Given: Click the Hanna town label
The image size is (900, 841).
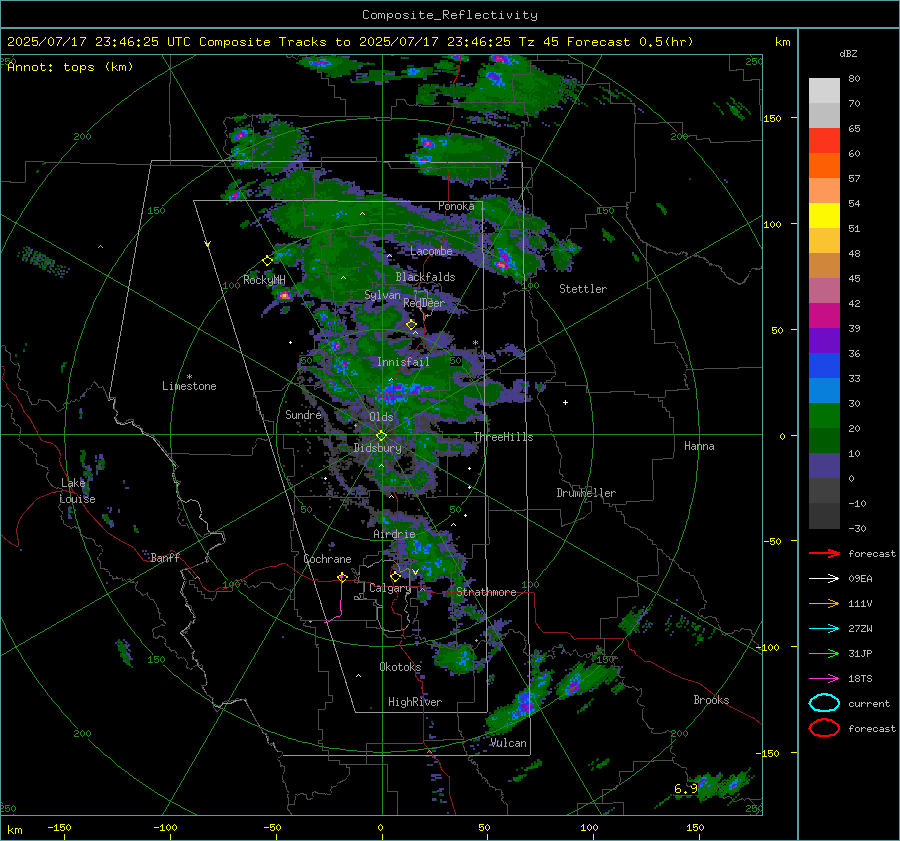Looking at the screenshot, I should tap(699, 446).
